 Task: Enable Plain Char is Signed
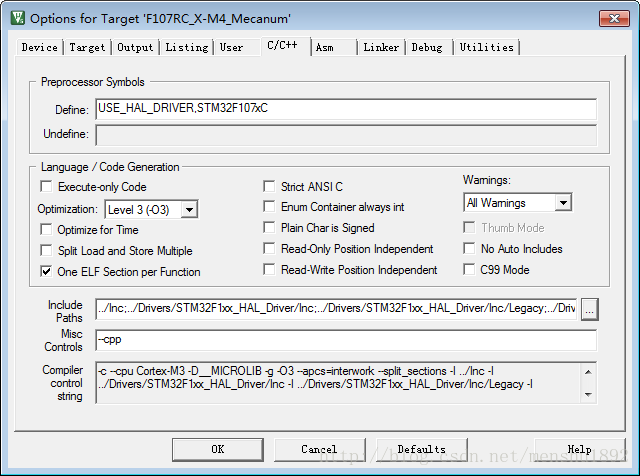pos(269,227)
